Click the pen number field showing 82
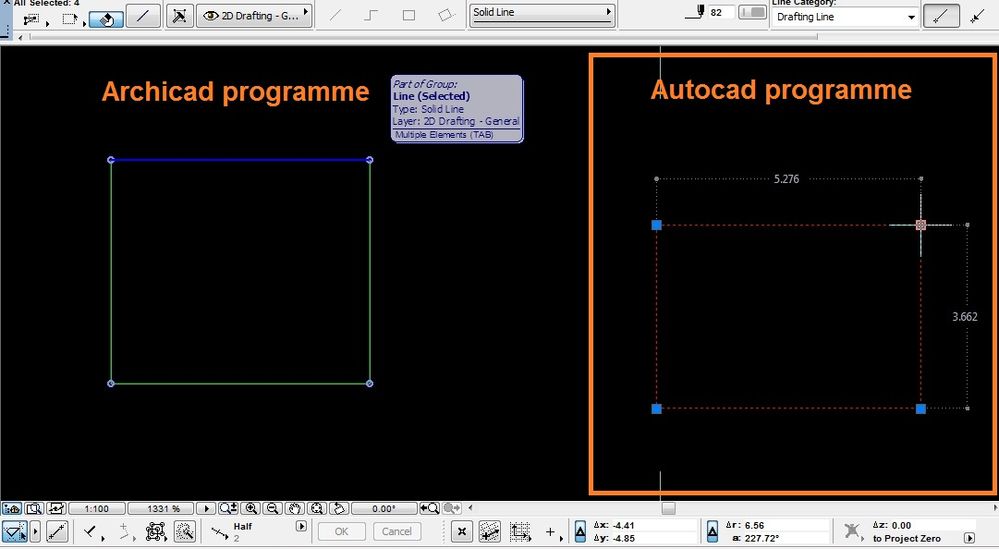Viewport: 999px width, 549px height. [x=721, y=12]
